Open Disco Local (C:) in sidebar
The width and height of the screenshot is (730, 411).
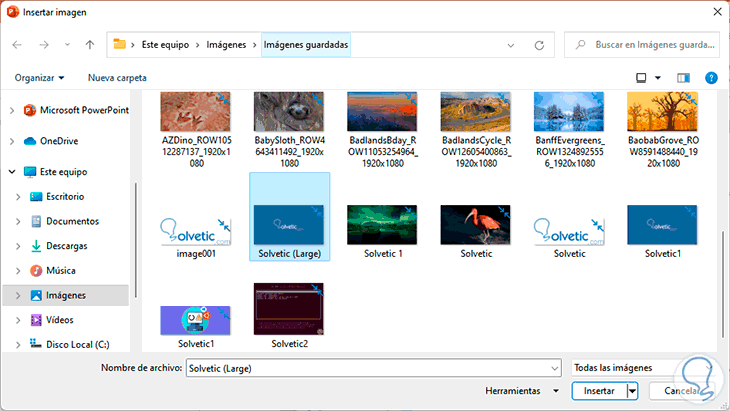tap(69, 344)
